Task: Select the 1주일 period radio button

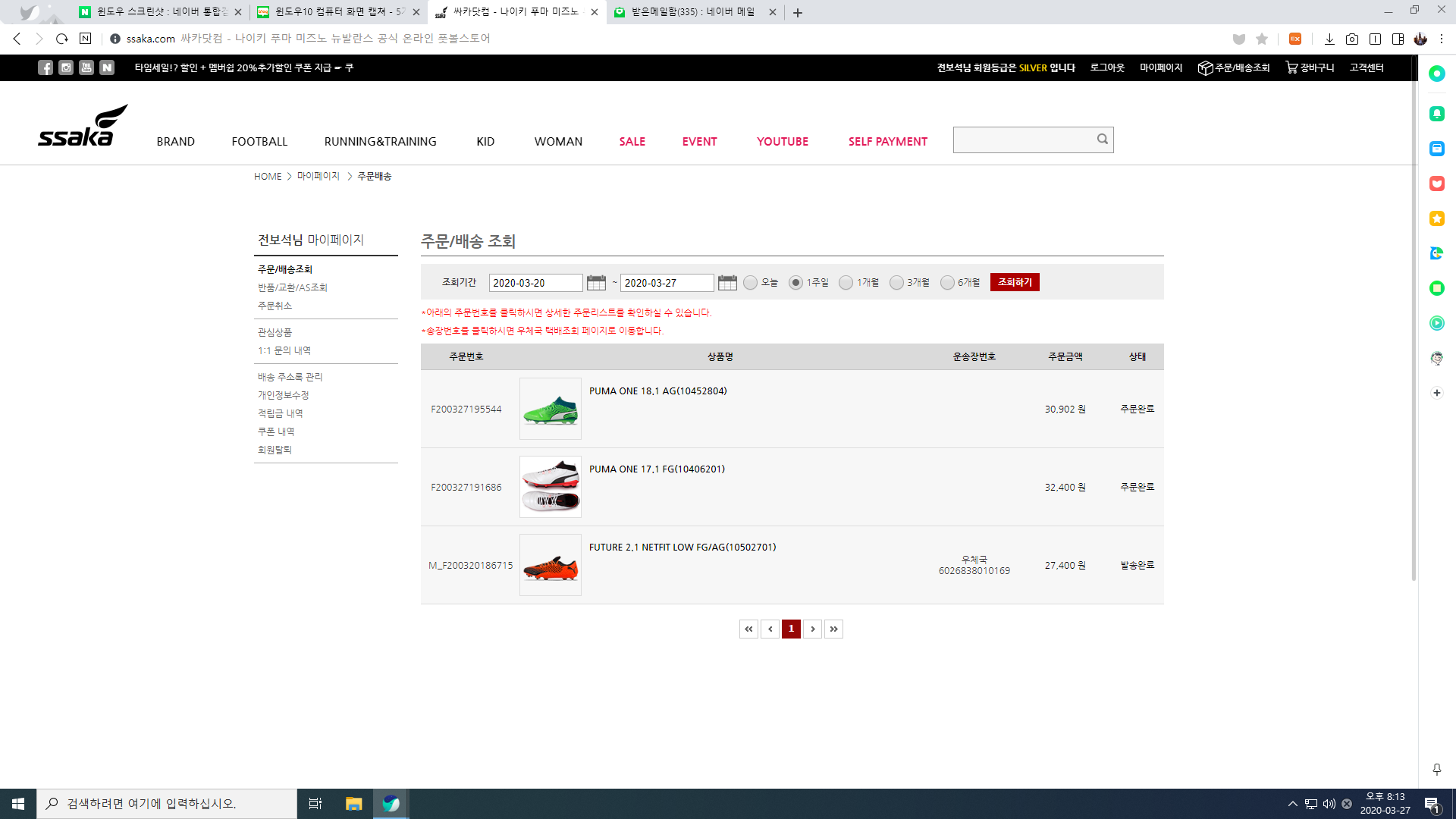Action: [795, 283]
